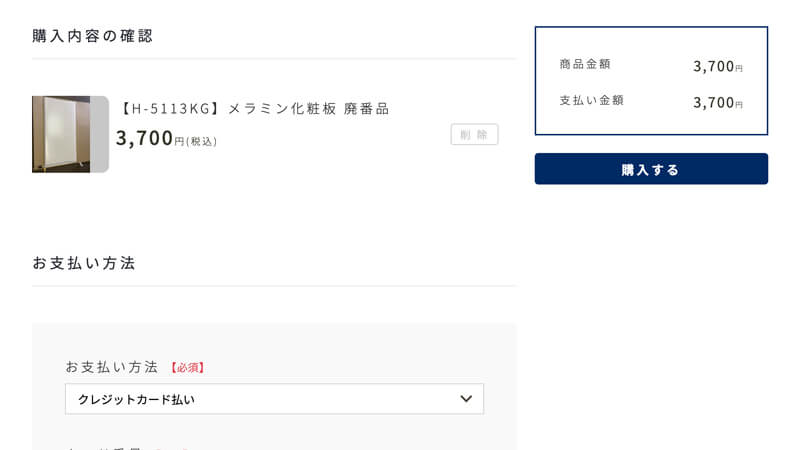Viewport: 800px width, 450px height.
Task: Click the 支払い金額 label in the summary box
Action: coord(591,100)
